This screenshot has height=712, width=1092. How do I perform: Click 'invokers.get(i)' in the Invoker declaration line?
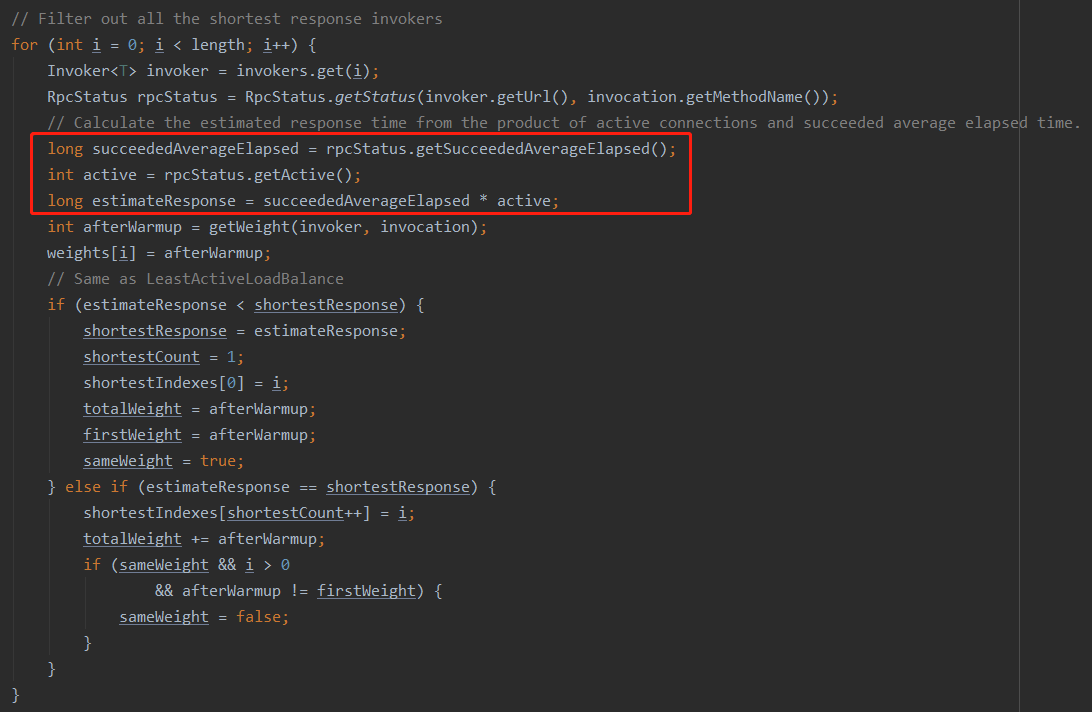306,71
